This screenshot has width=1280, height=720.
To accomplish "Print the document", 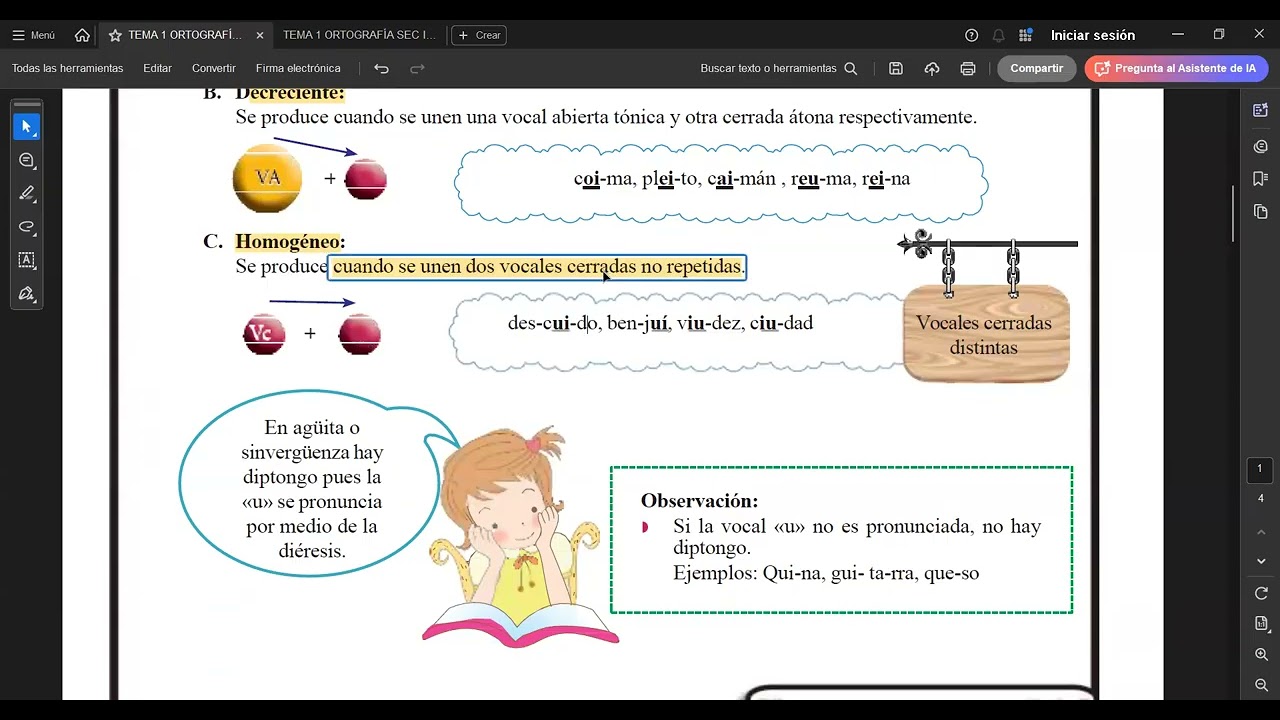I will click(x=968, y=68).
